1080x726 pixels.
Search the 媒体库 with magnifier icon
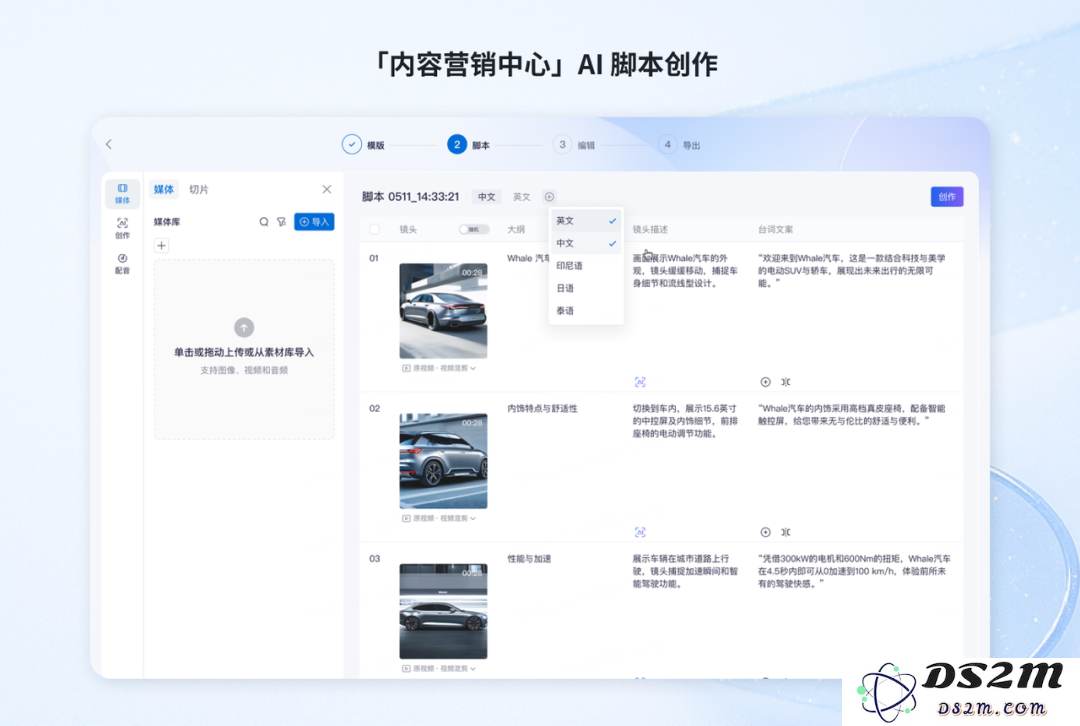click(x=263, y=222)
